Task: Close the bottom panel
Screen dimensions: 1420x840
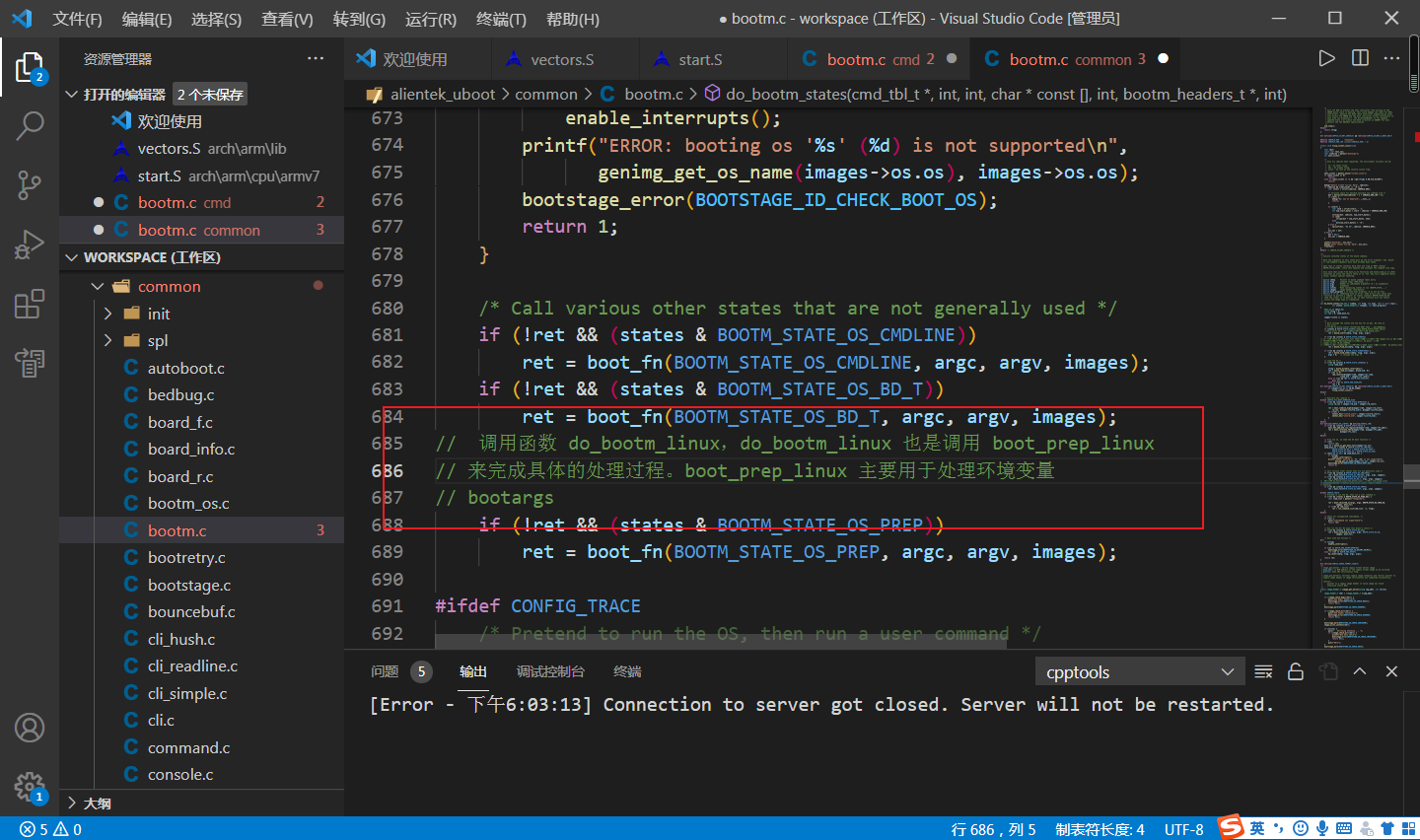Action: 1391,671
